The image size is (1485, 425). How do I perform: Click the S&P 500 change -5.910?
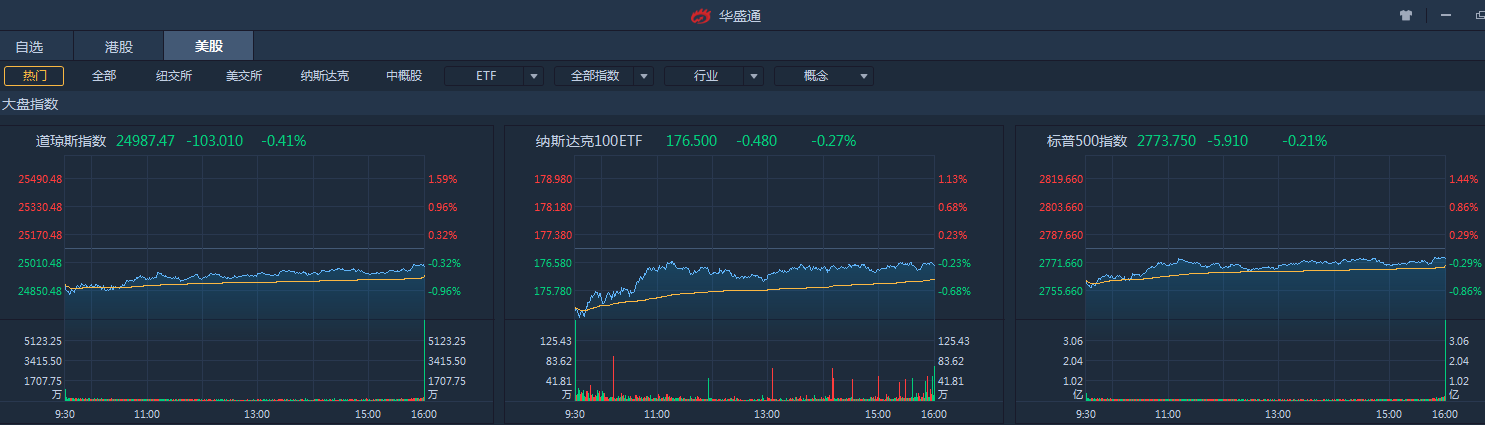[1228, 141]
